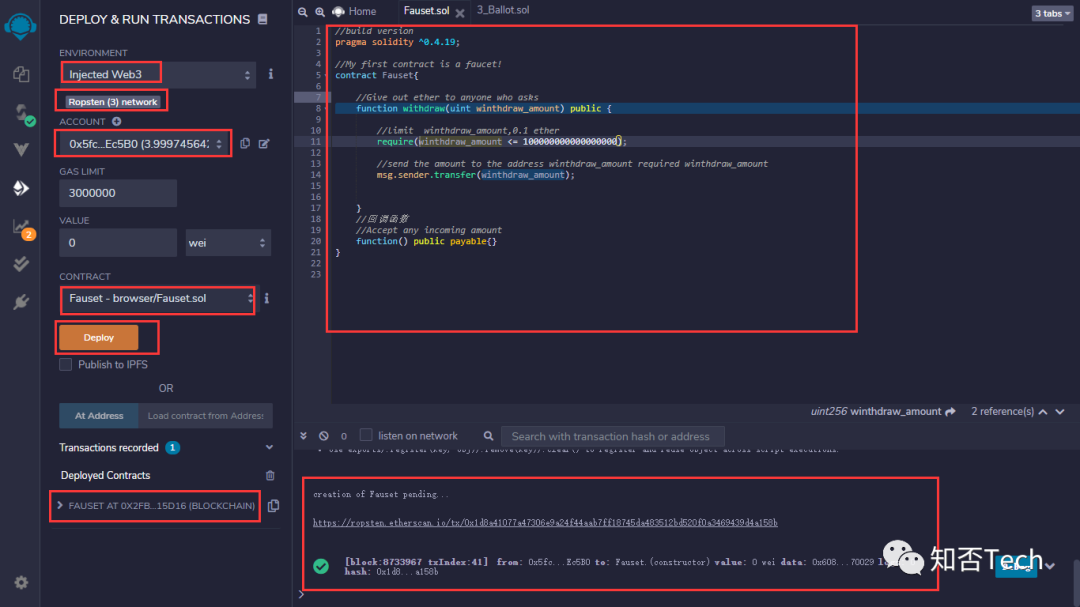The width and height of the screenshot is (1080, 607).
Task: Click the orange Deploy button
Action: [98, 338]
